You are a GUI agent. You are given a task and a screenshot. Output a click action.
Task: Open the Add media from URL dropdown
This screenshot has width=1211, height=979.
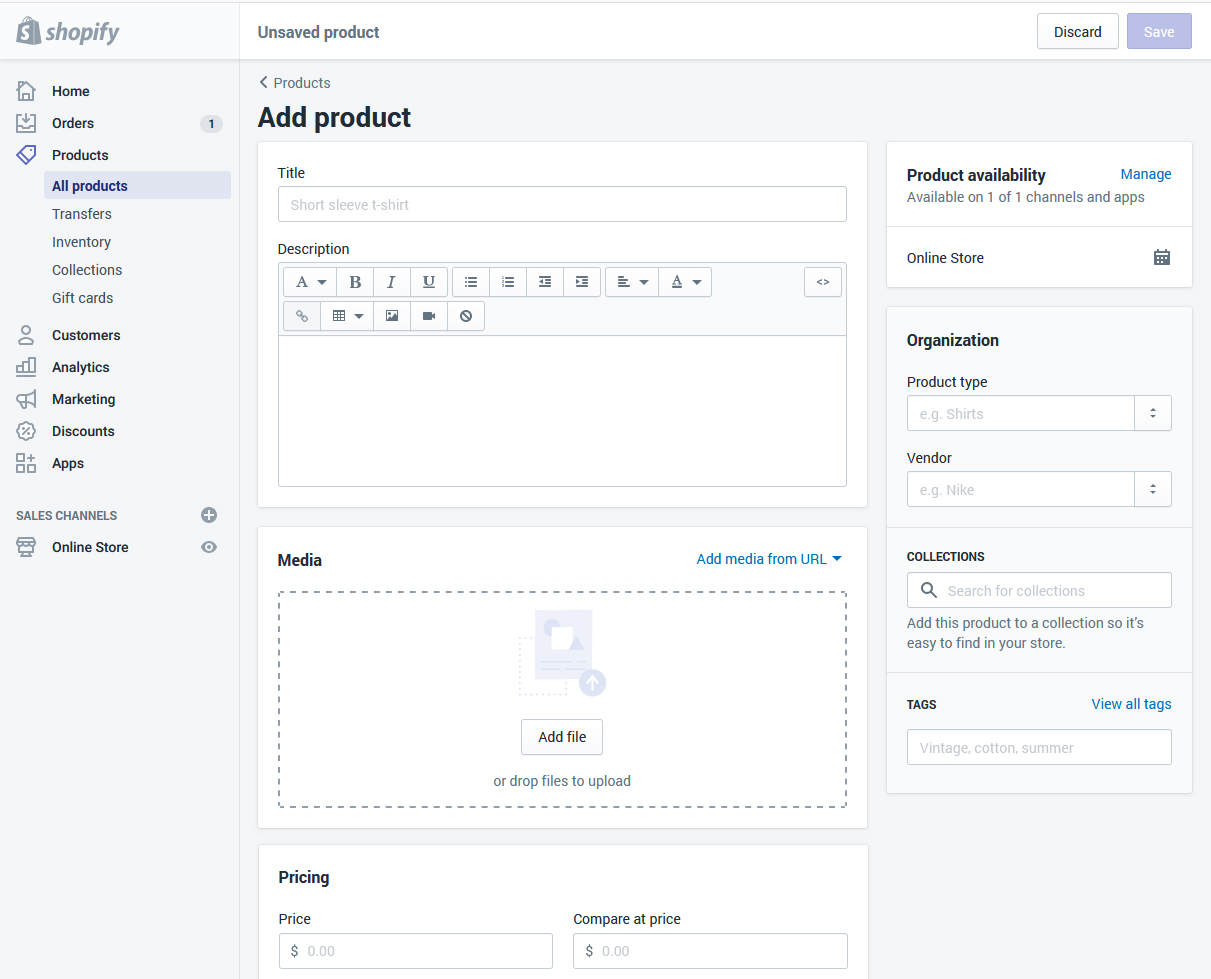(x=769, y=559)
